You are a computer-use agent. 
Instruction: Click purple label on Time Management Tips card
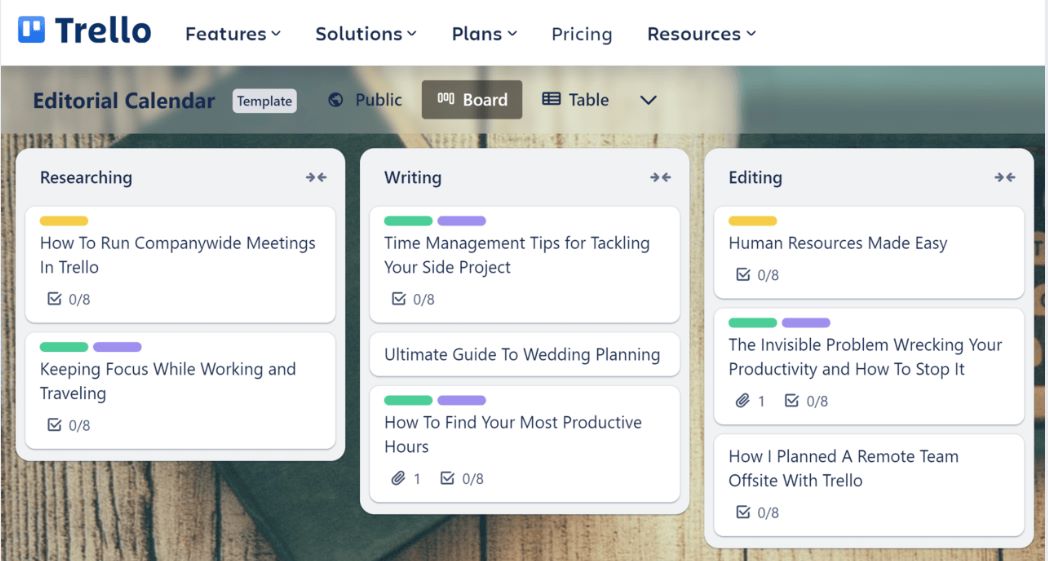pyautogui.click(x=461, y=221)
